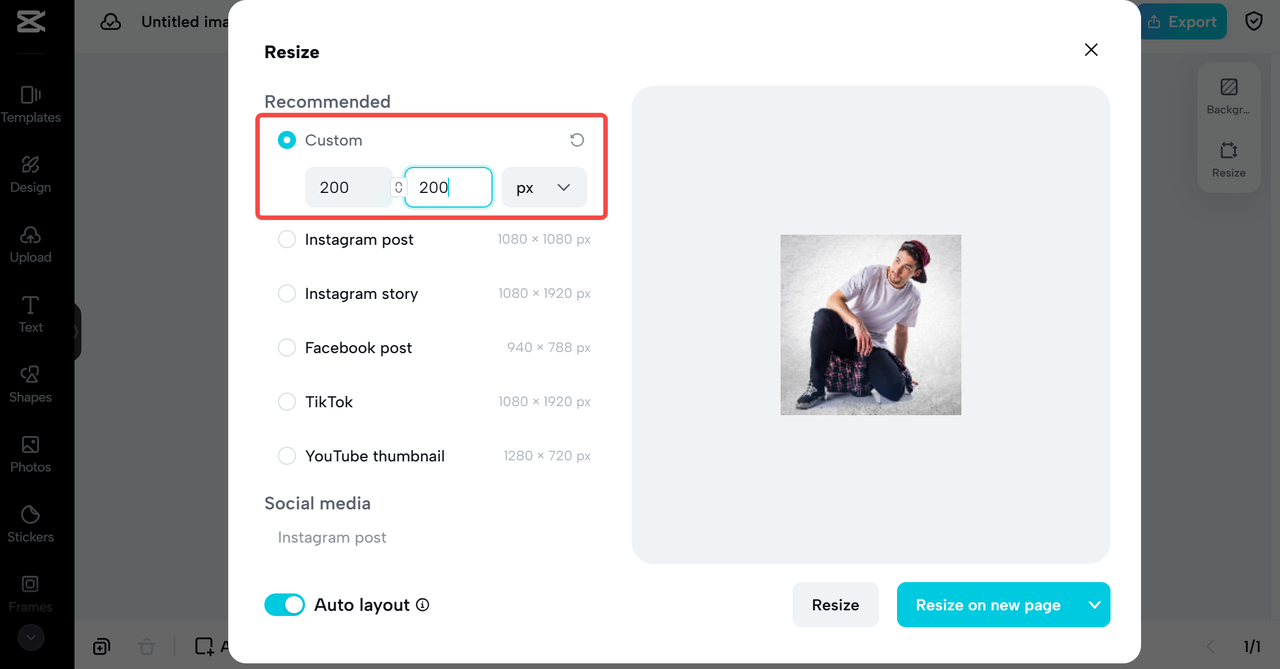This screenshot has width=1280, height=669.
Task: Open the Resize on new page dropdown arrow
Action: tap(1094, 605)
